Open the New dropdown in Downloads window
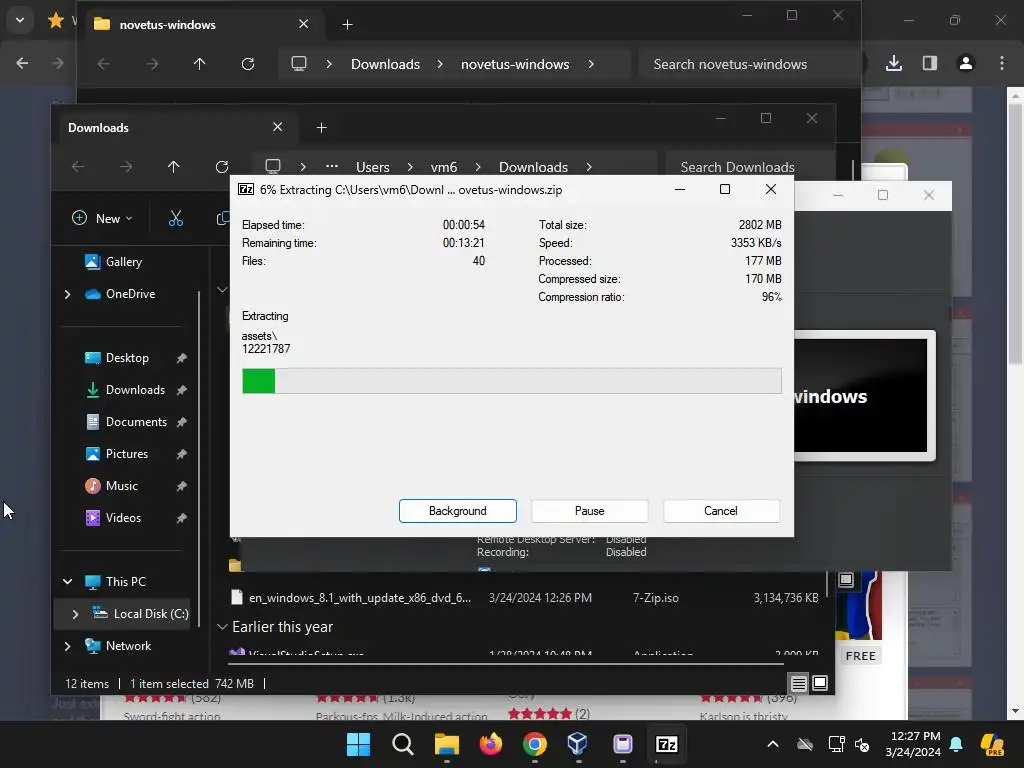This screenshot has width=1024, height=768. [x=102, y=218]
